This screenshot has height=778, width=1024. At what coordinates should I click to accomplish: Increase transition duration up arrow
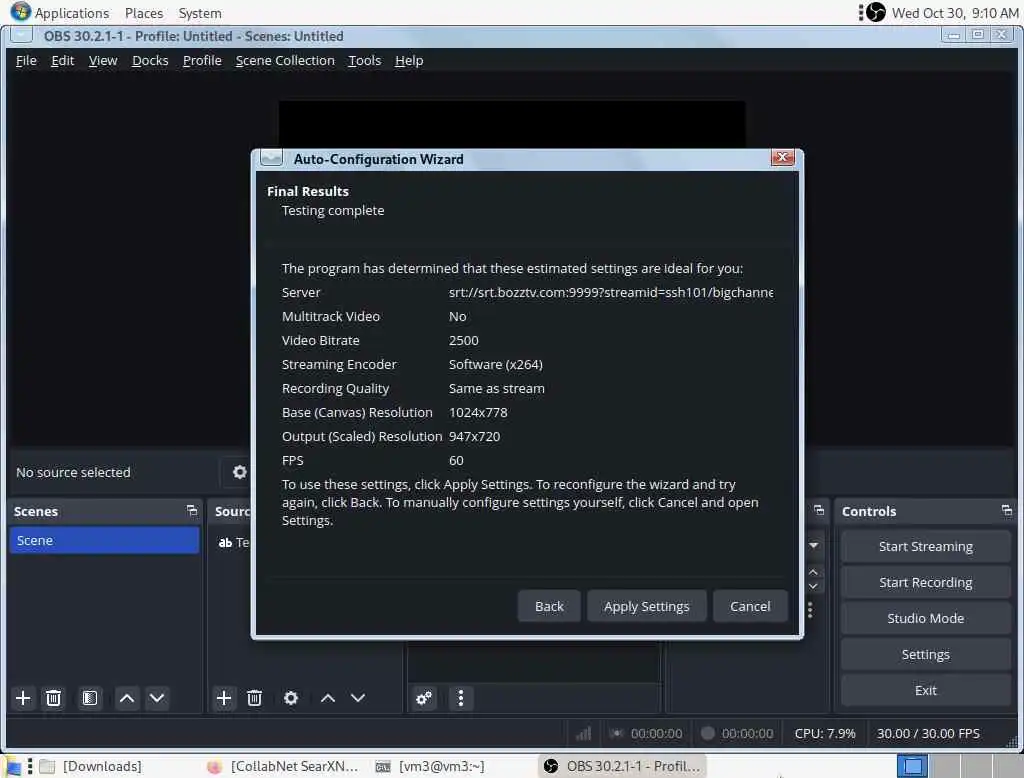coord(813,572)
